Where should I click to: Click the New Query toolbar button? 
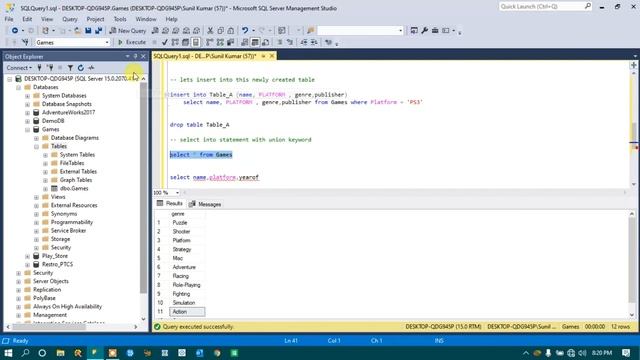[128, 31]
